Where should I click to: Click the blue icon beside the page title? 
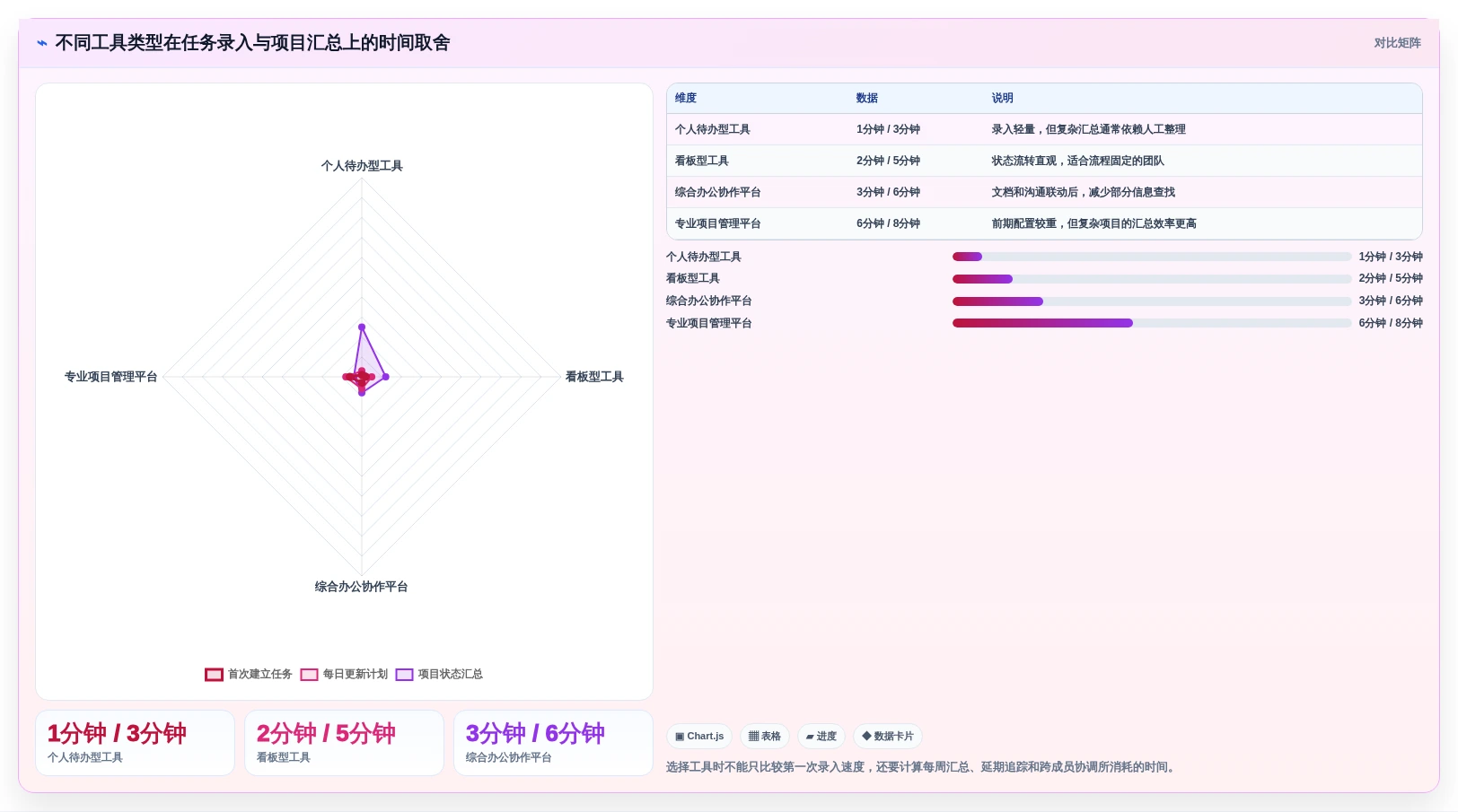[x=41, y=43]
